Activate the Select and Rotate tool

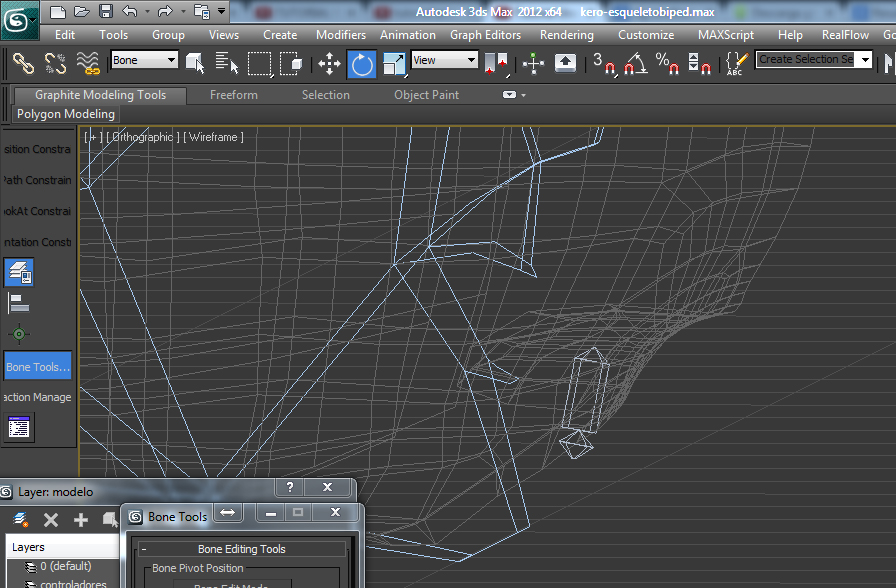tap(361, 64)
